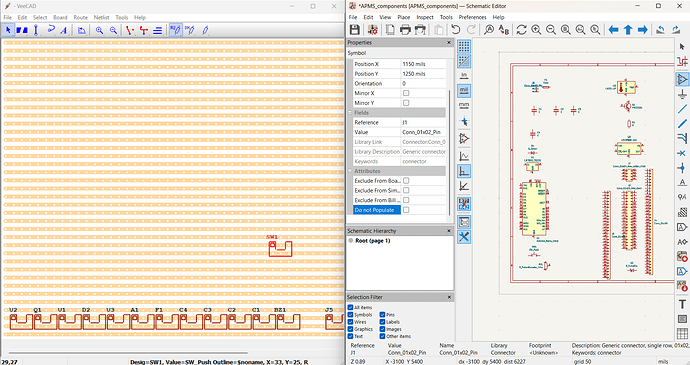Click the Print icon in schematic toolbar
This screenshot has height=365, width=690.
point(405,29)
